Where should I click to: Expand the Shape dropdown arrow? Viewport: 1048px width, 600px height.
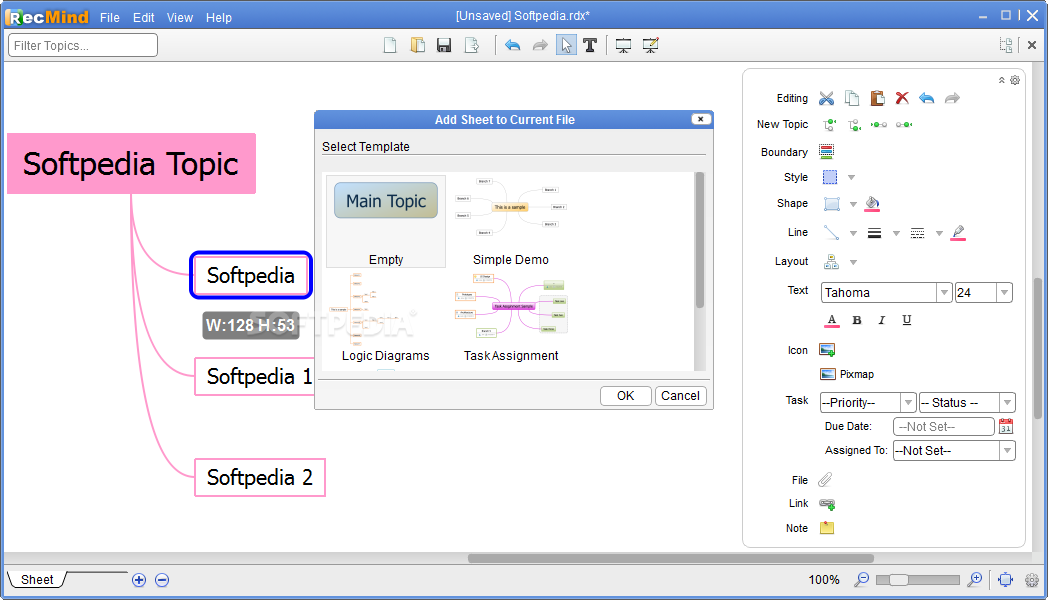(x=854, y=204)
